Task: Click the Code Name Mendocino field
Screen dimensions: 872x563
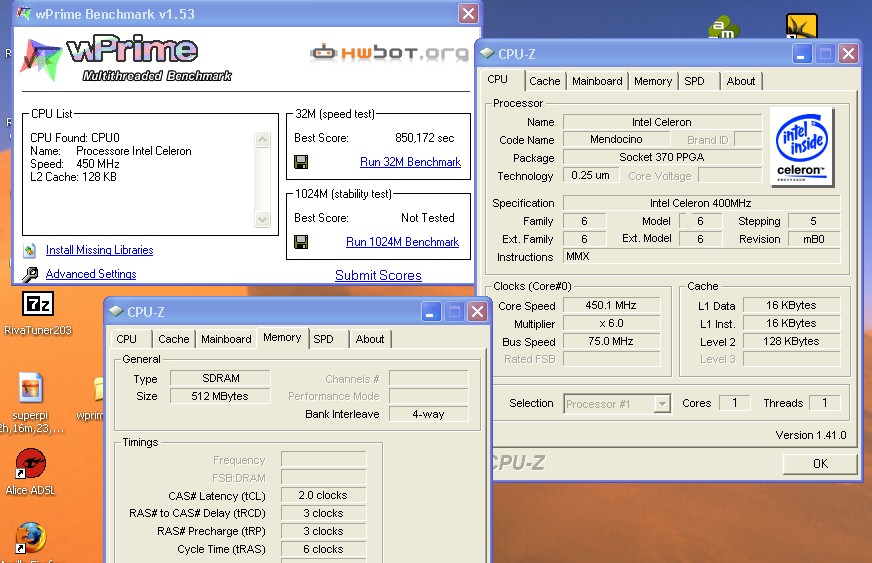Action: 616,140
